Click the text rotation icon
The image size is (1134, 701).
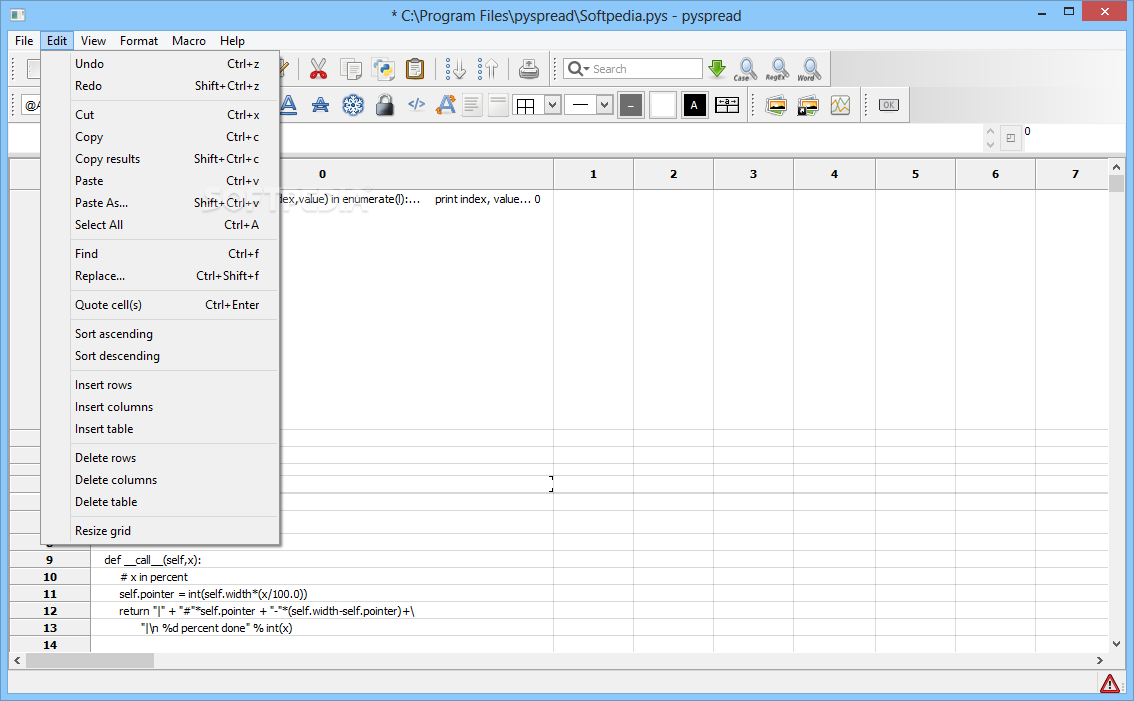[446, 105]
